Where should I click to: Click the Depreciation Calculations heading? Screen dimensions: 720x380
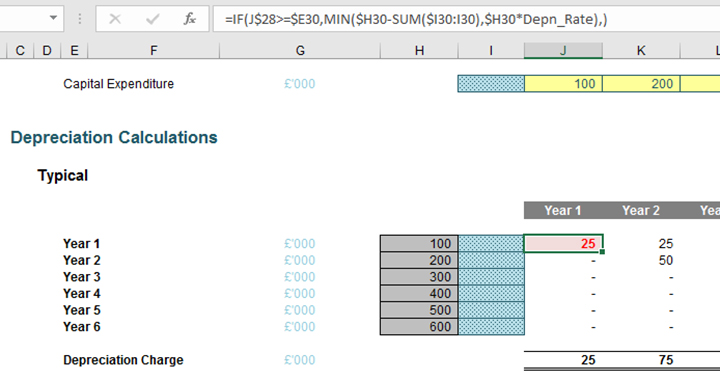(x=114, y=137)
